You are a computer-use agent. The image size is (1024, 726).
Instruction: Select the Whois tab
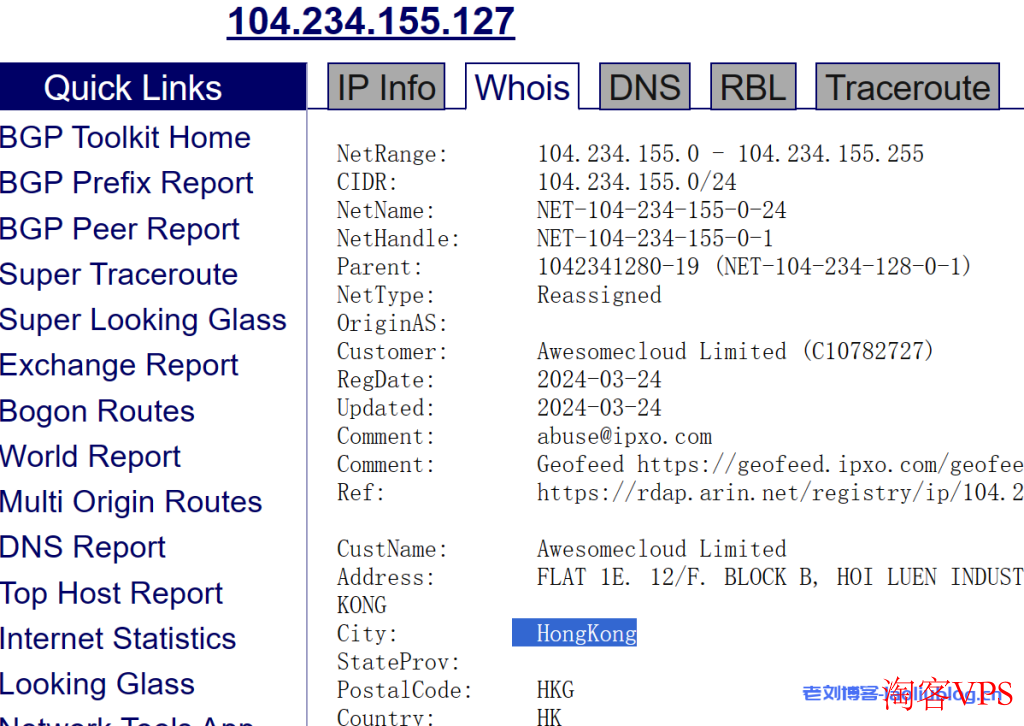pyautogui.click(x=522, y=87)
